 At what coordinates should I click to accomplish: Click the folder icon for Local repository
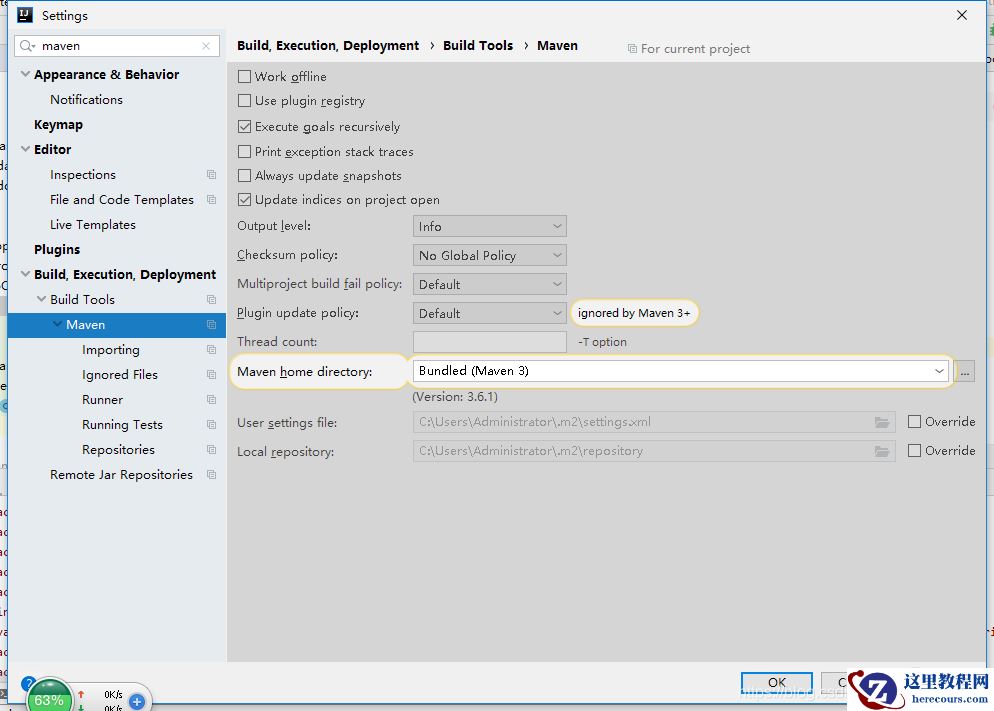(881, 451)
